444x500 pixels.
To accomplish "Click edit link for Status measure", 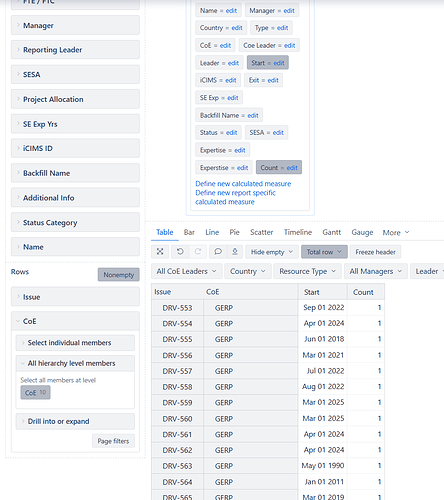I will tap(232, 133).
